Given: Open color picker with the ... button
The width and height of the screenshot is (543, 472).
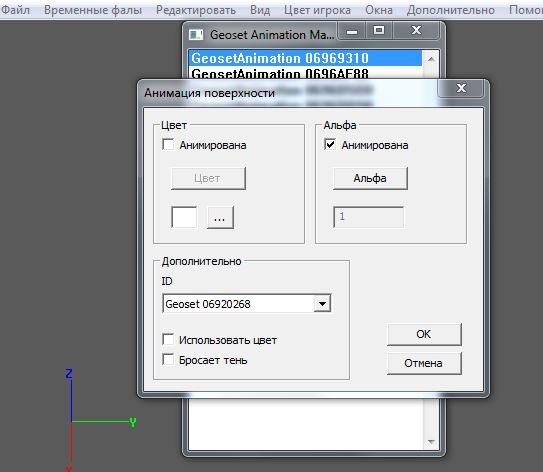Looking at the screenshot, I should (x=220, y=217).
